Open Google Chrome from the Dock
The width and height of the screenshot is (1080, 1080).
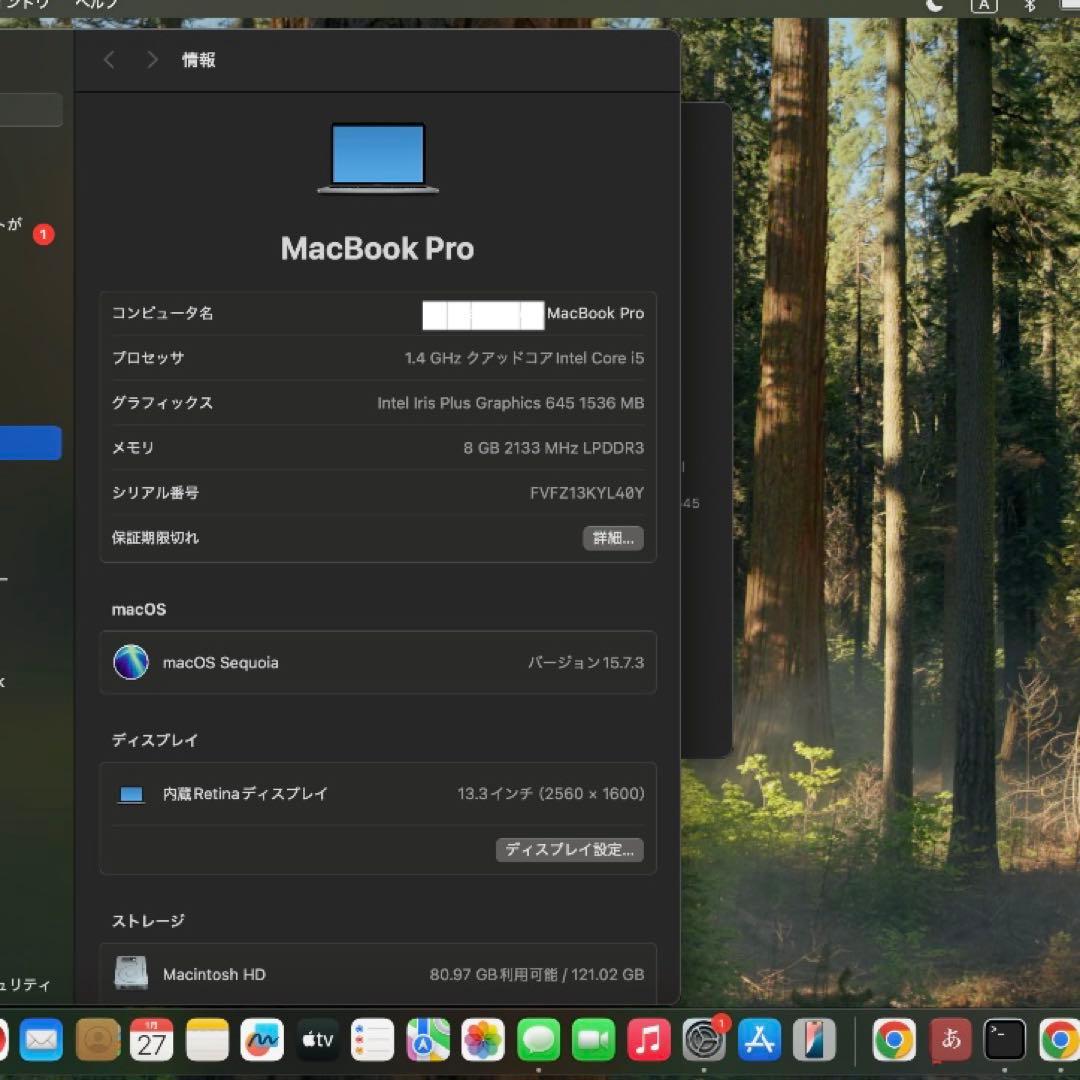894,1040
